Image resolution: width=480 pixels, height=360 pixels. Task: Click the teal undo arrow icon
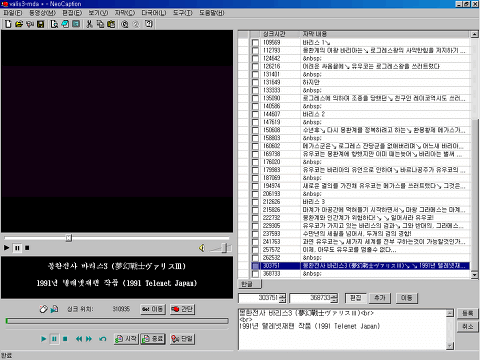point(103,339)
